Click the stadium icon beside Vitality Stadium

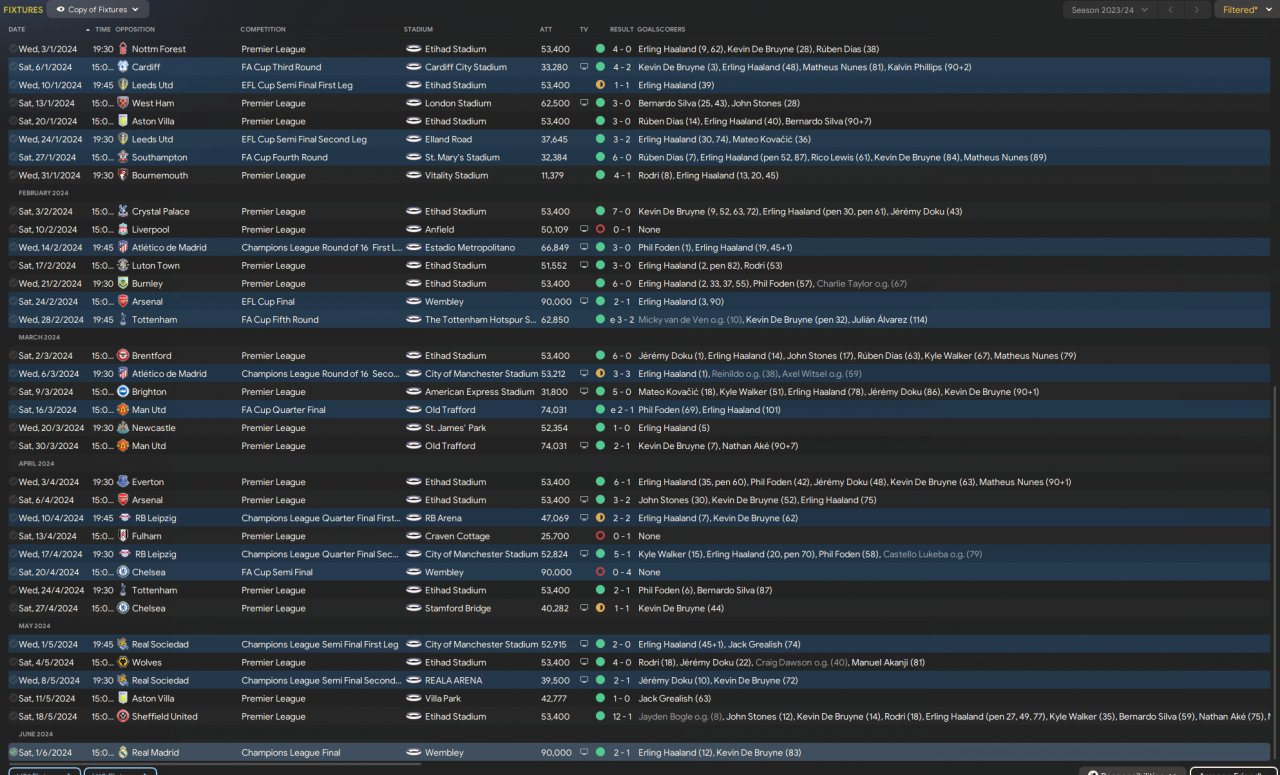click(x=413, y=175)
